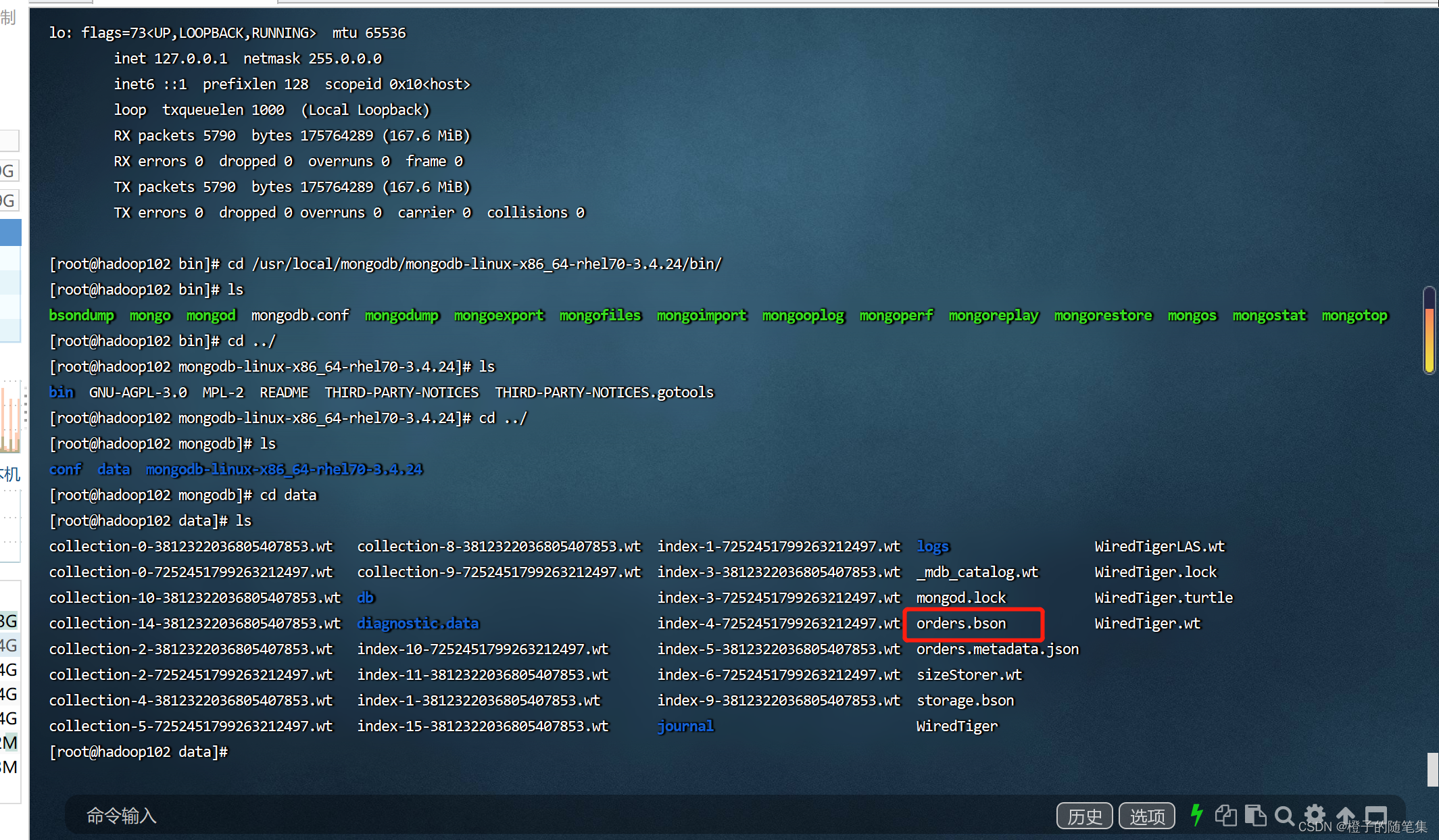Click the upload arrow icon
The height and width of the screenshot is (840, 1439).
[1345, 816]
